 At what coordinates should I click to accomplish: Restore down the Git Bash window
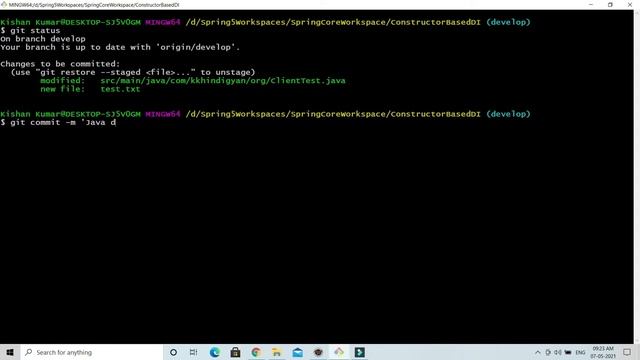point(610,4)
